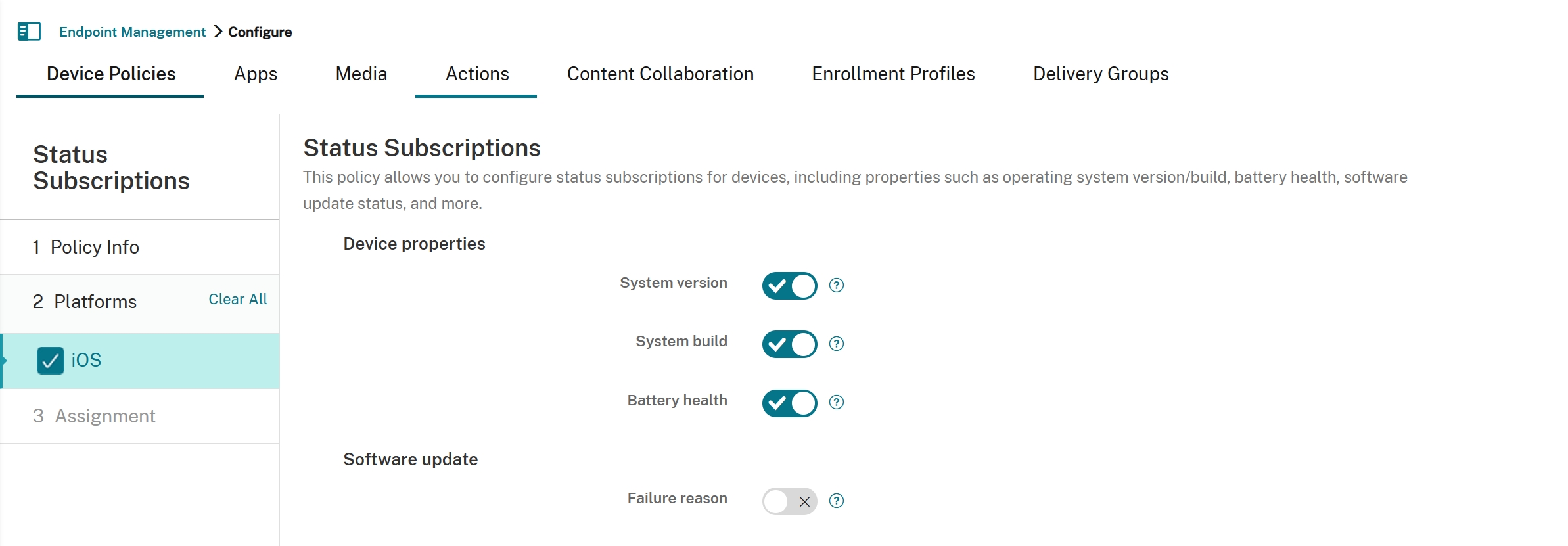
Task: Open step 1 Policy Info
Action: click(86, 247)
